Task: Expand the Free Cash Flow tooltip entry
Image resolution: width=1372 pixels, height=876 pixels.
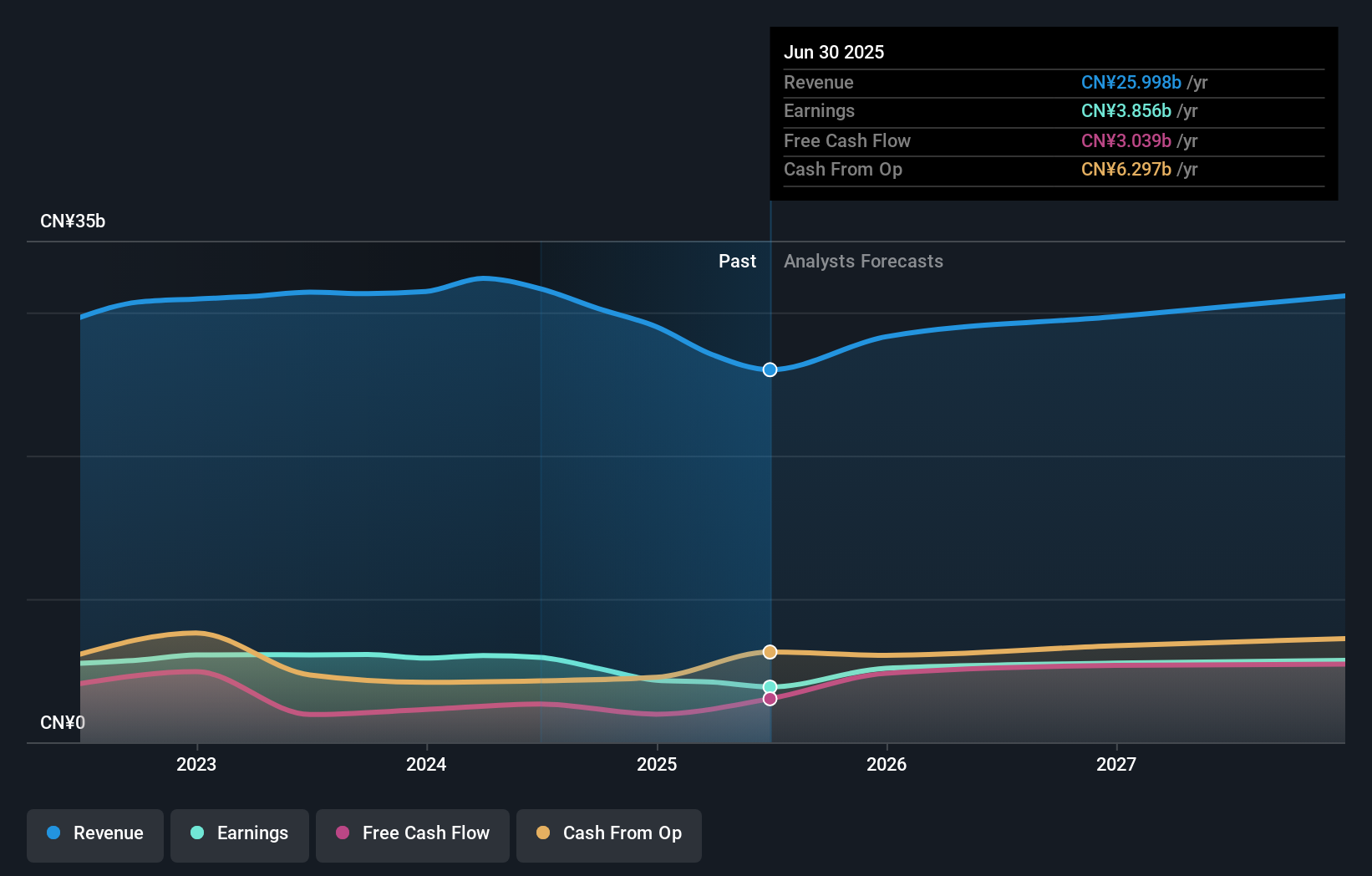Action: [847, 140]
